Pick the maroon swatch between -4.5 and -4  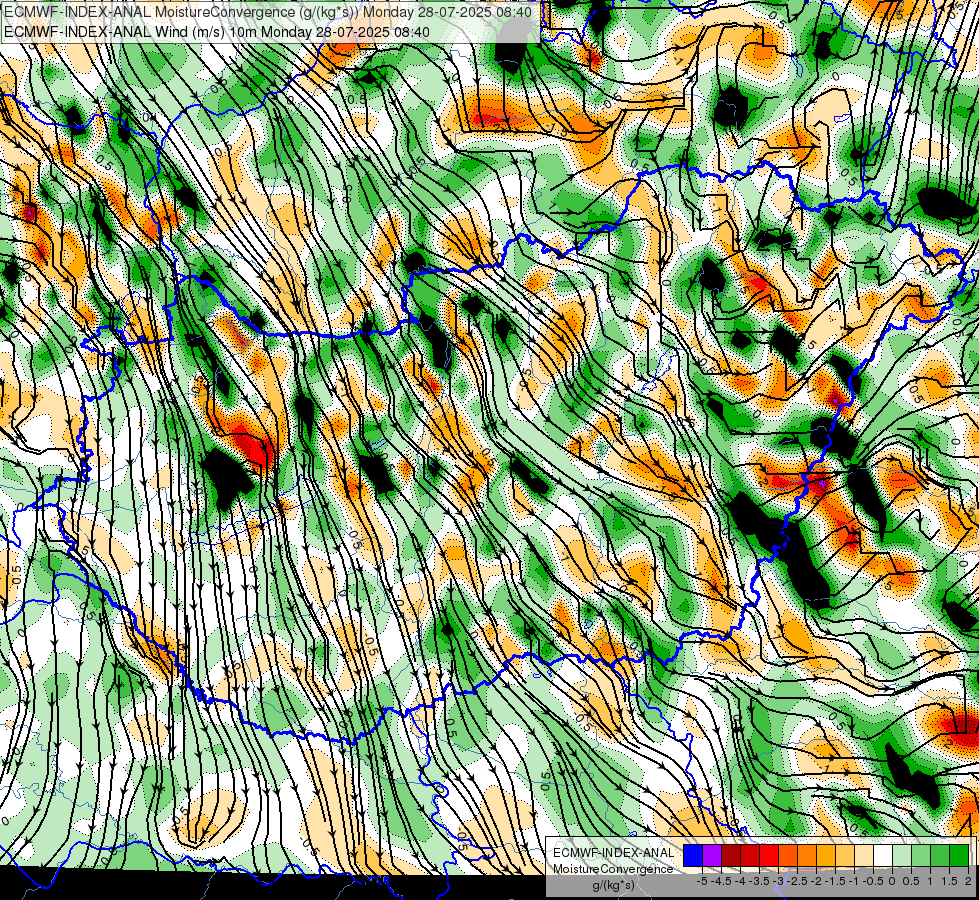click(x=731, y=856)
